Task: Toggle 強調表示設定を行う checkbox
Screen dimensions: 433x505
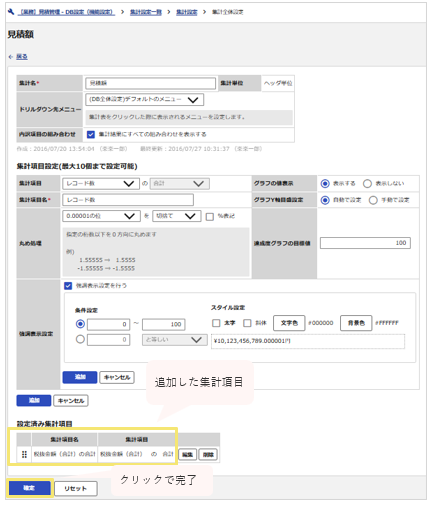Action: 68,286
